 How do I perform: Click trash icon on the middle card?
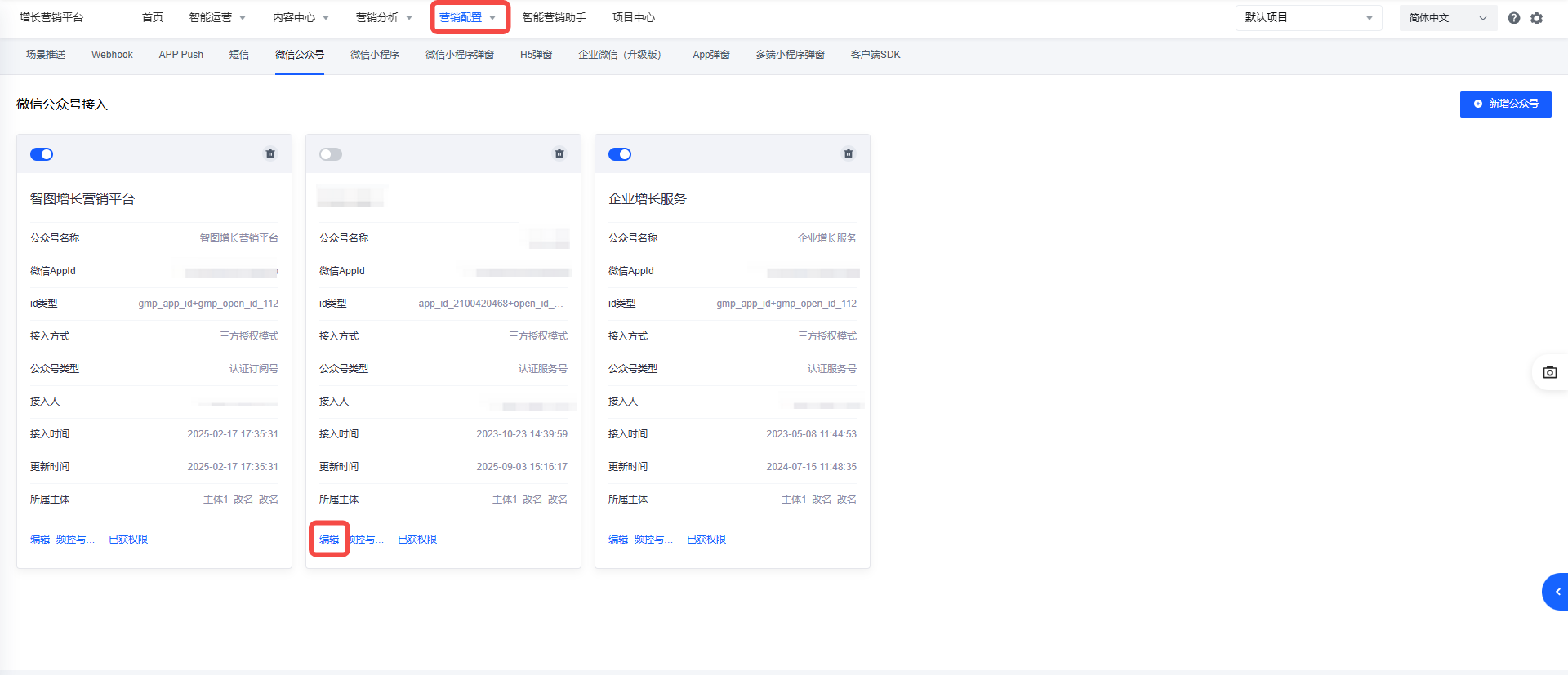[x=559, y=153]
